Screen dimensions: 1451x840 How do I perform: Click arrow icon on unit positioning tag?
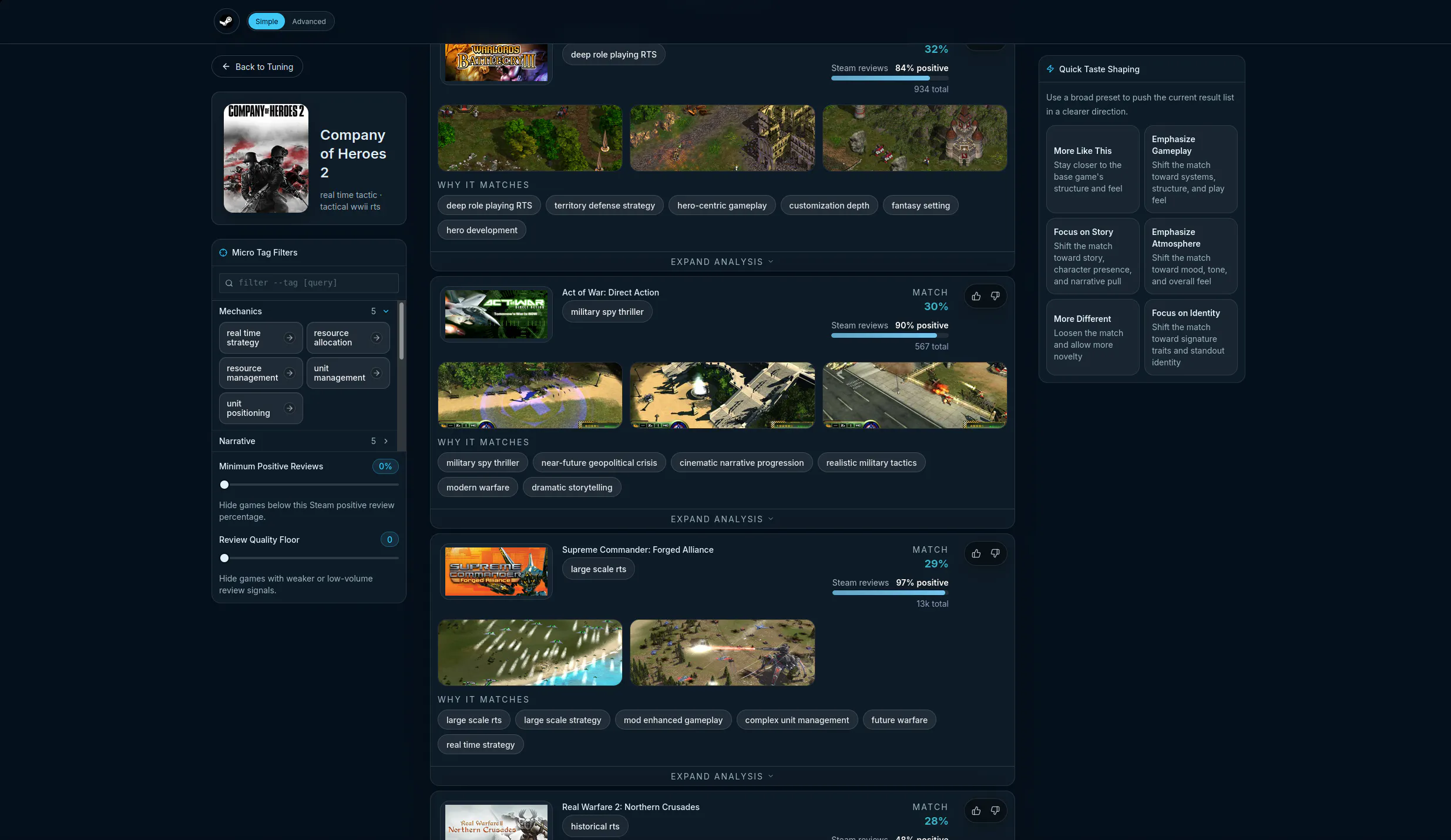point(289,408)
